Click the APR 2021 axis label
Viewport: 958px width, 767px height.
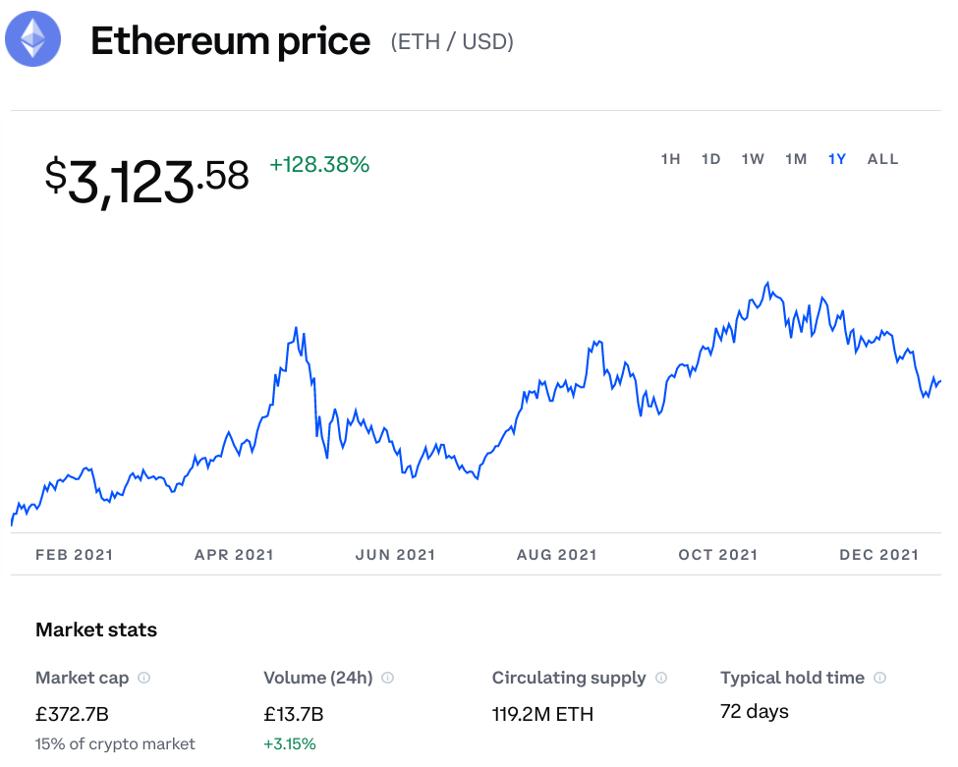(234, 555)
